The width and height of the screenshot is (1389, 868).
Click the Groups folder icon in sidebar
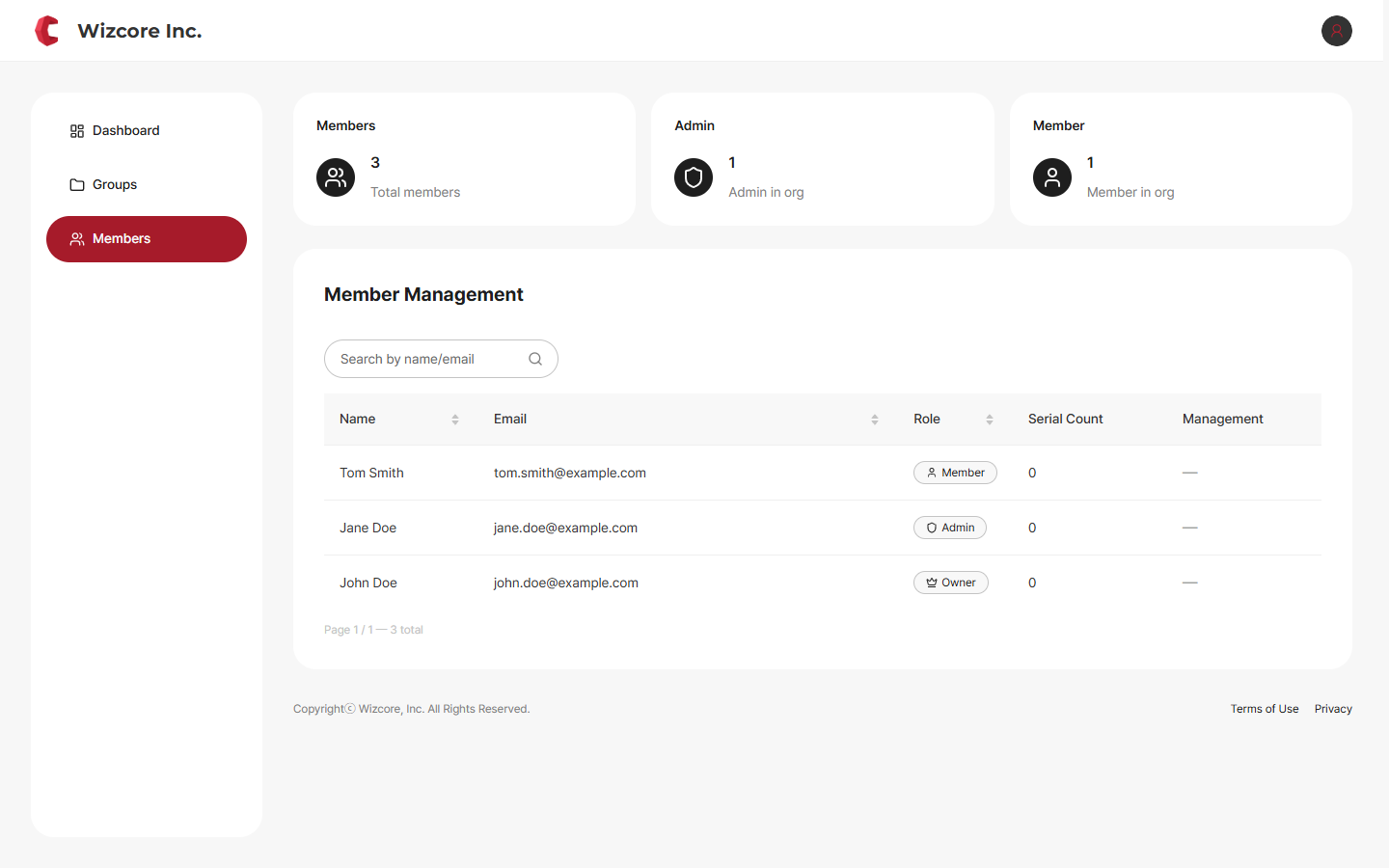click(x=77, y=185)
